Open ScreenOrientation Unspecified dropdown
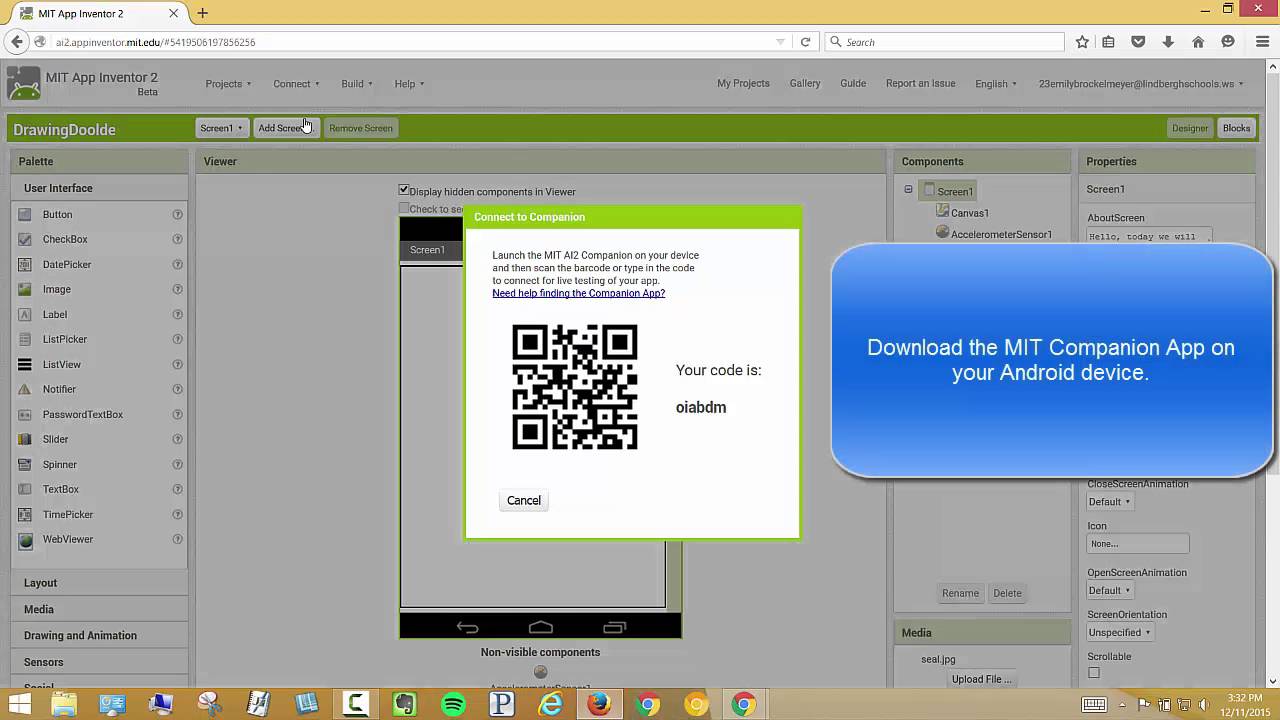1280x720 pixels. pos(1120,633)
